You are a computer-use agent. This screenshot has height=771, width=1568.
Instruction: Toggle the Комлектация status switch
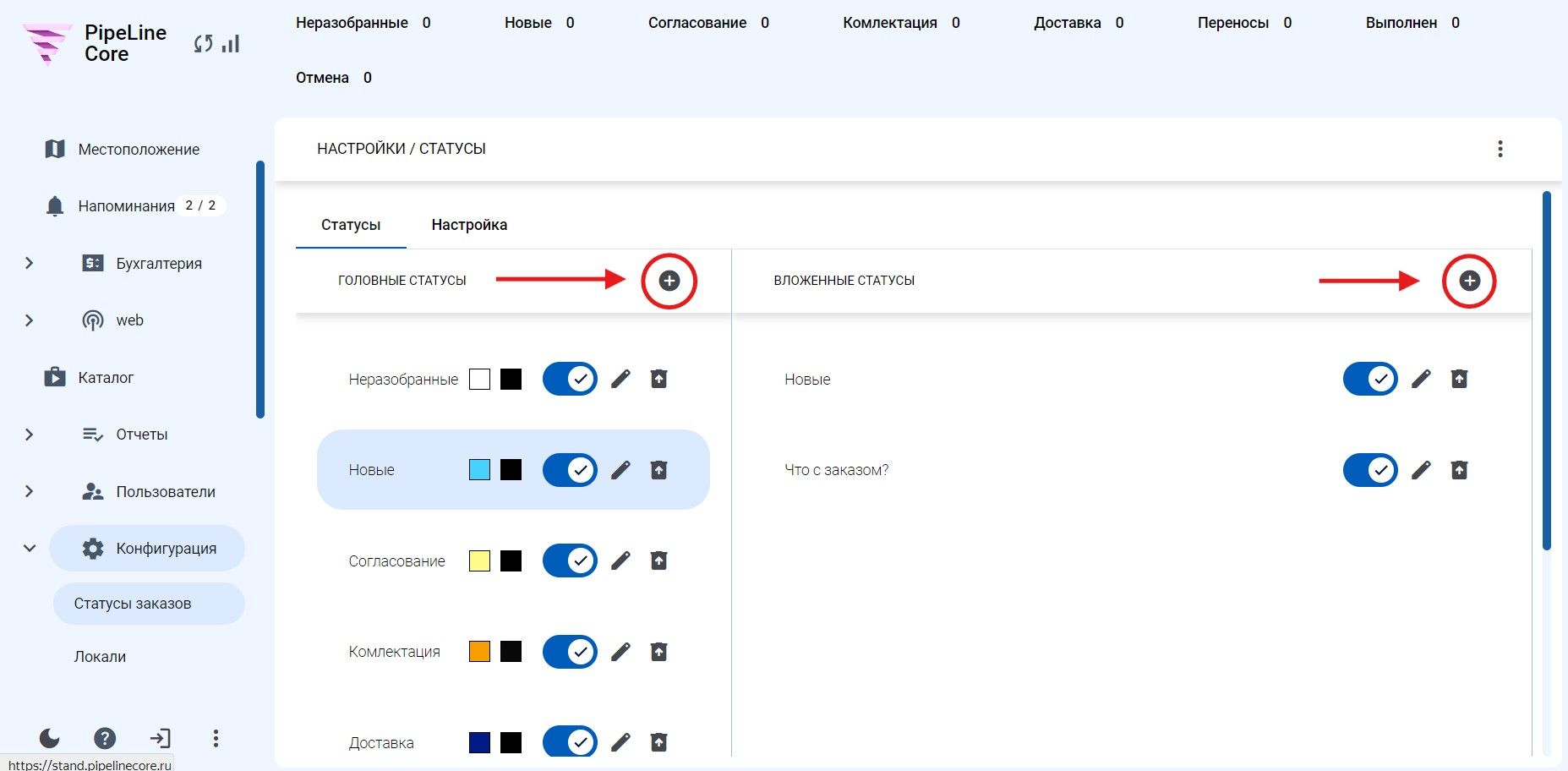click(x=570, y=652)
